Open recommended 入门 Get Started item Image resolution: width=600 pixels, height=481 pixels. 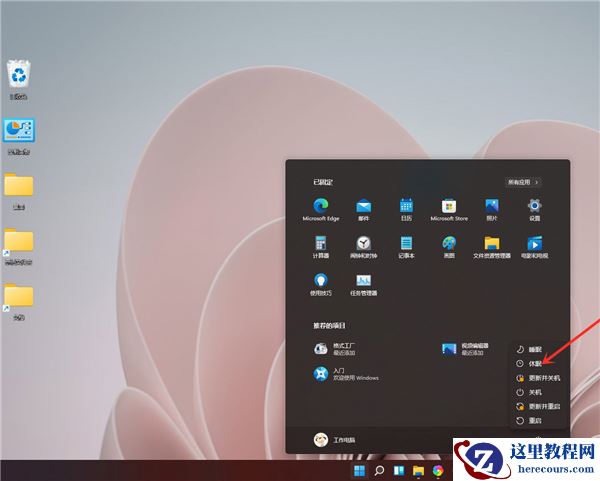coord(346,374)
